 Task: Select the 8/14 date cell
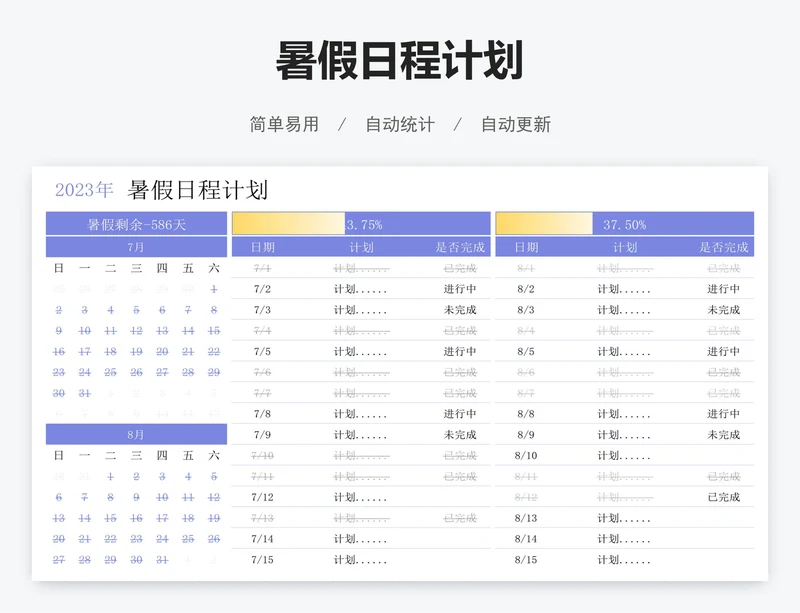point(526,539)
